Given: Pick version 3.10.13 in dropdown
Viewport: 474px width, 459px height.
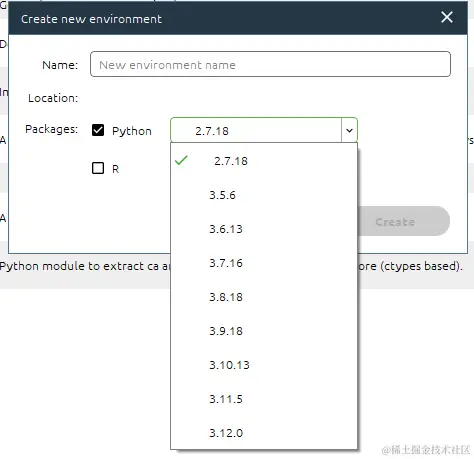Looking at the screenshot, I should click(264, 365).
